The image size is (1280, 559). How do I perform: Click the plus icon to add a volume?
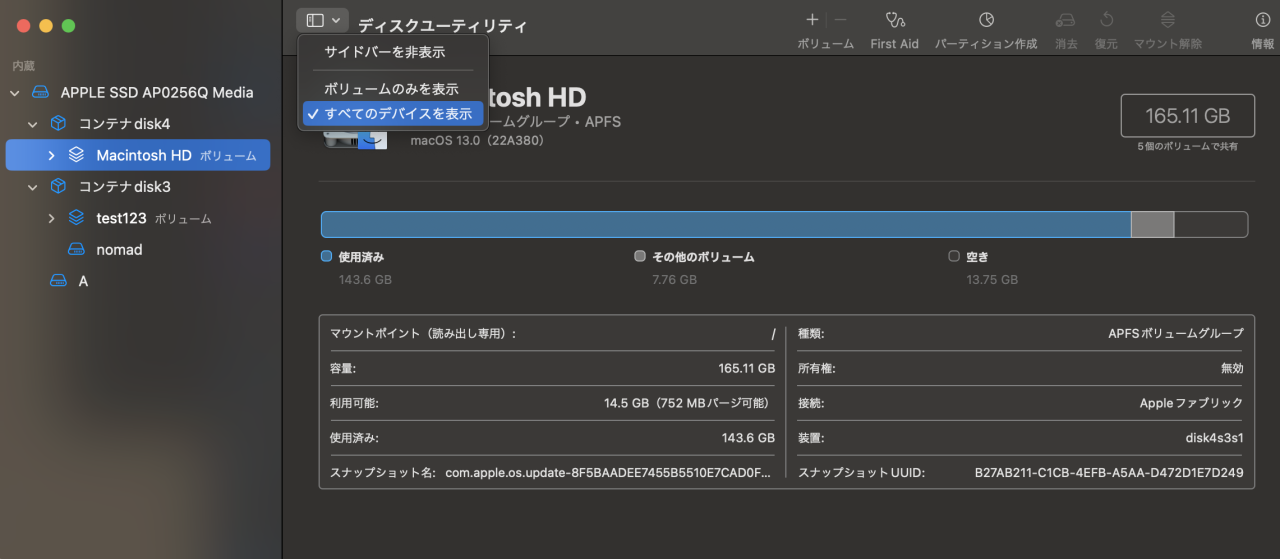[812, 20]
